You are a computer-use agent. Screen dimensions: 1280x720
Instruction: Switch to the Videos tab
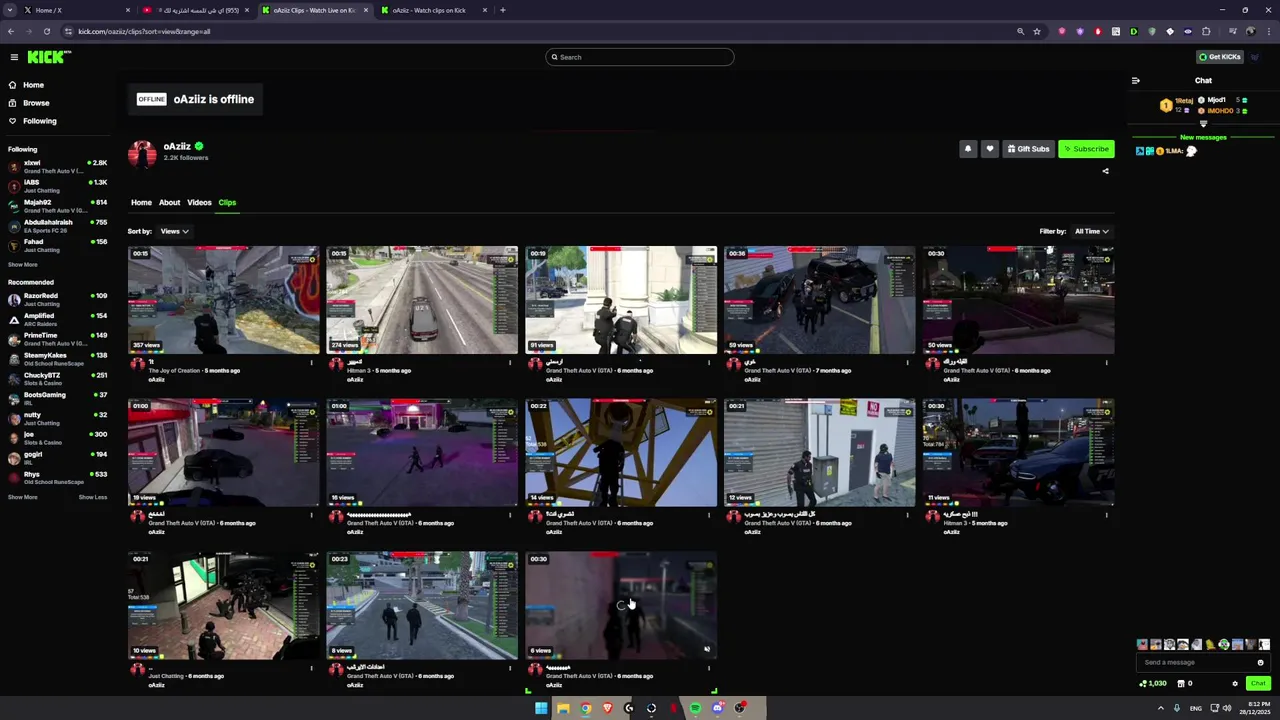[199, 203]
